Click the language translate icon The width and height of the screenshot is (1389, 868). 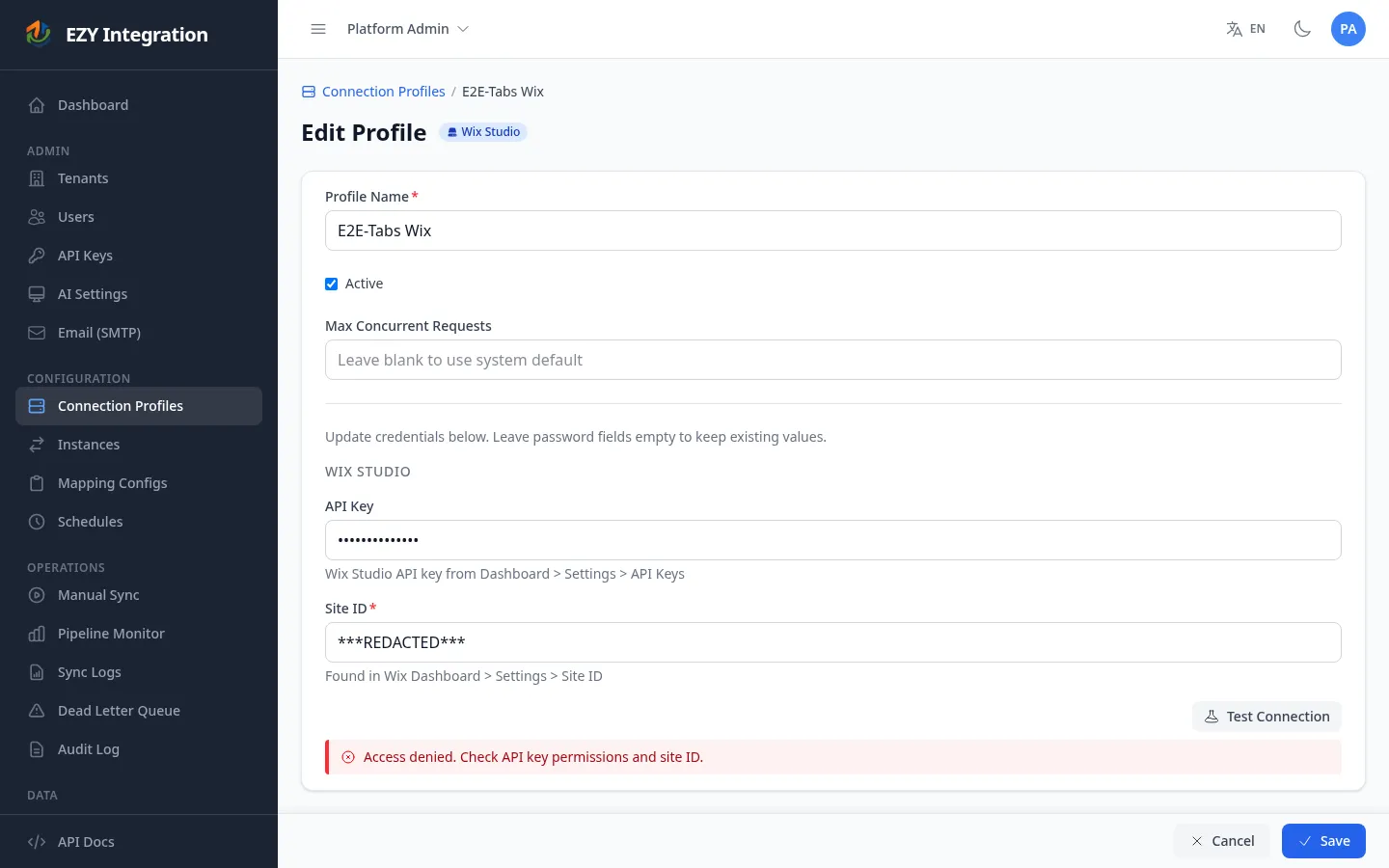pos(1234,29)
